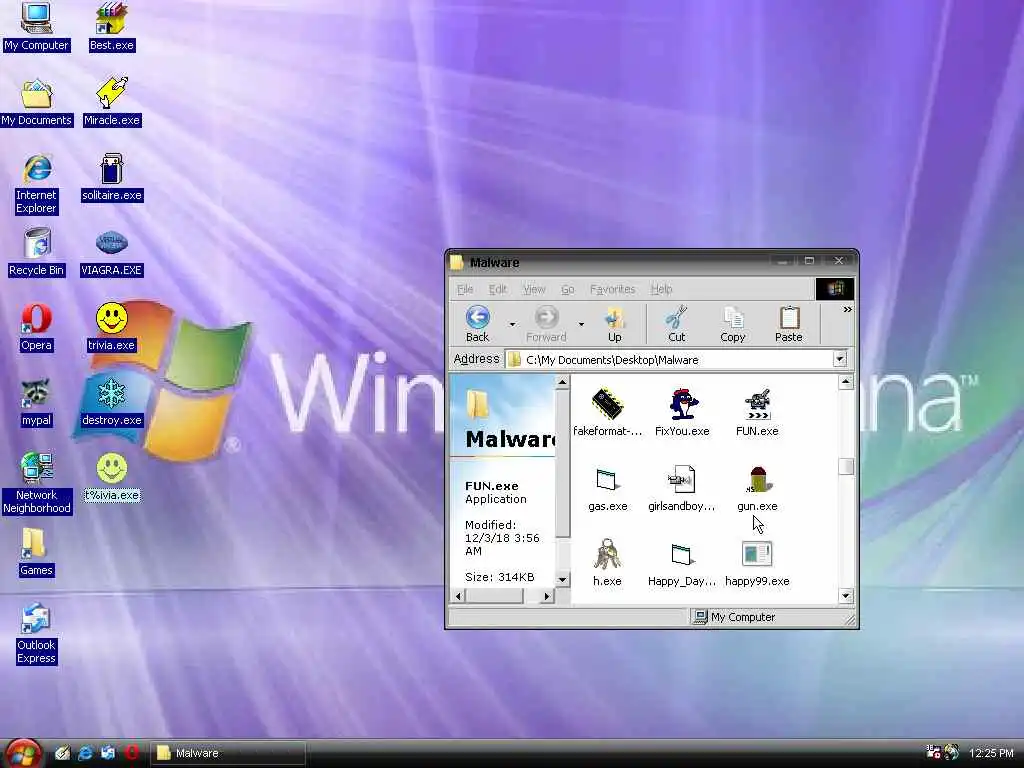Screen dimensions: 1024x768
Task: Select the mypal raccoon desktop icon
Action: [x=36, y=403]
